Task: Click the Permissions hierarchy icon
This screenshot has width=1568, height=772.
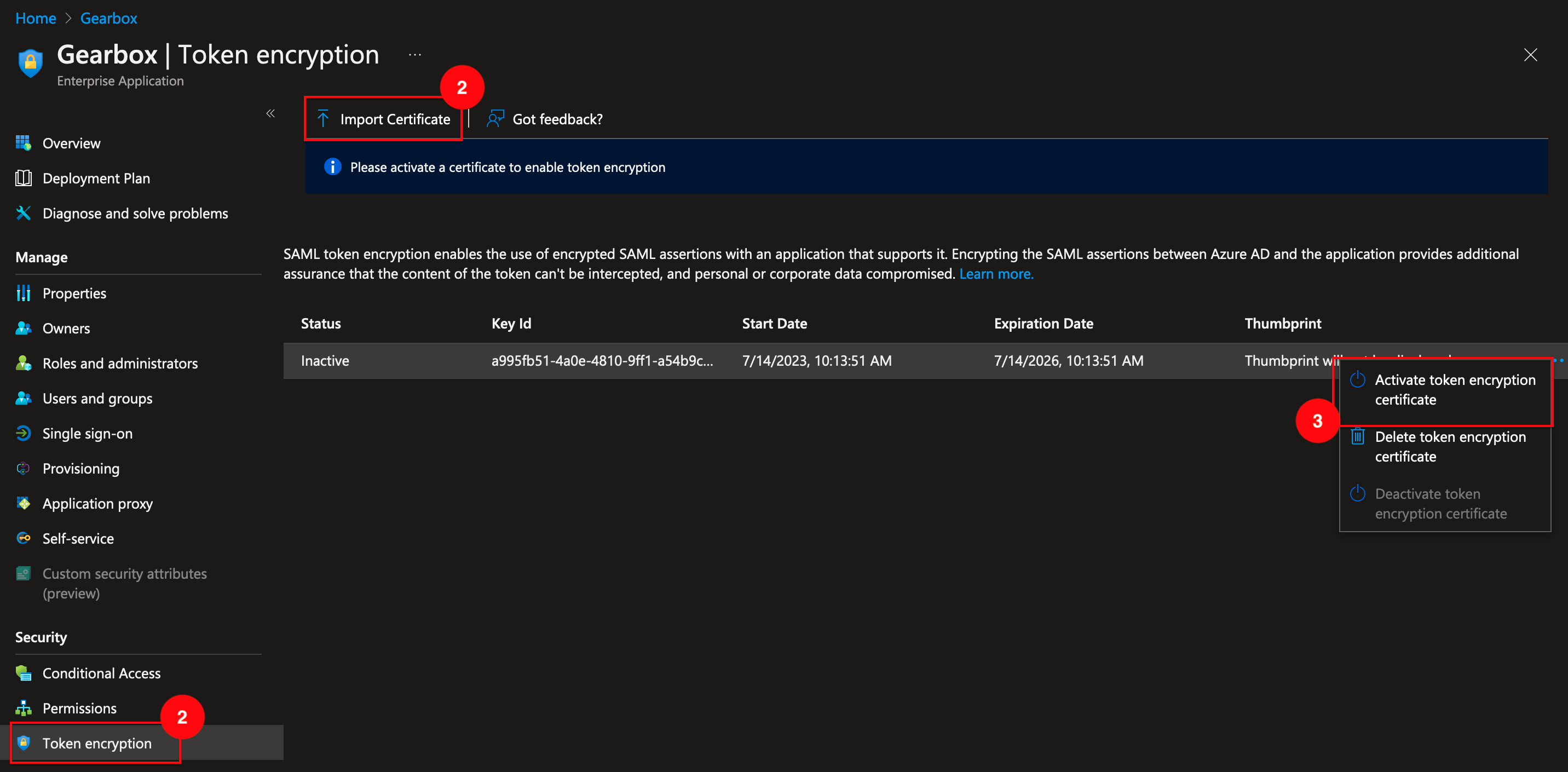Action: coord(23,708)
